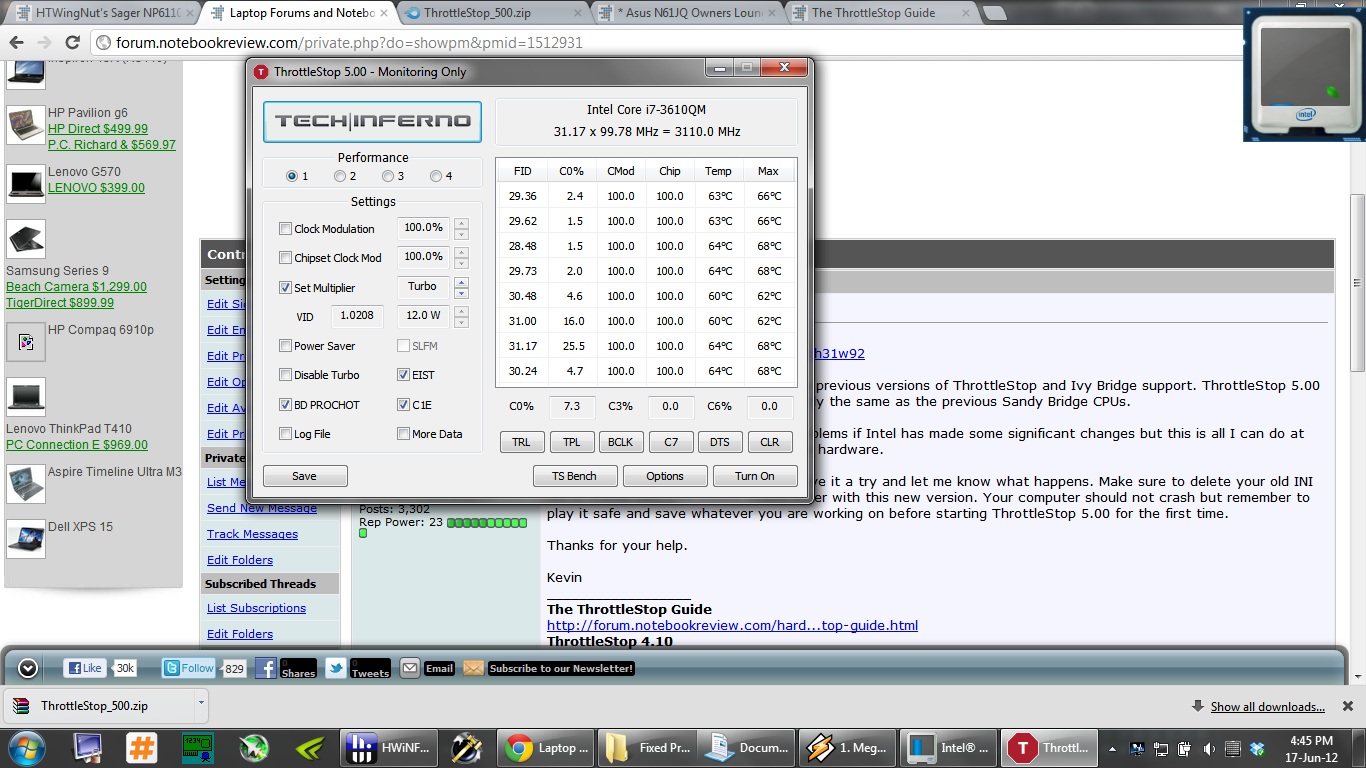This screenshot has height=768, width=1366.
Task: Increase Set Multiplier with up arrow
Action: click(461, 282)
